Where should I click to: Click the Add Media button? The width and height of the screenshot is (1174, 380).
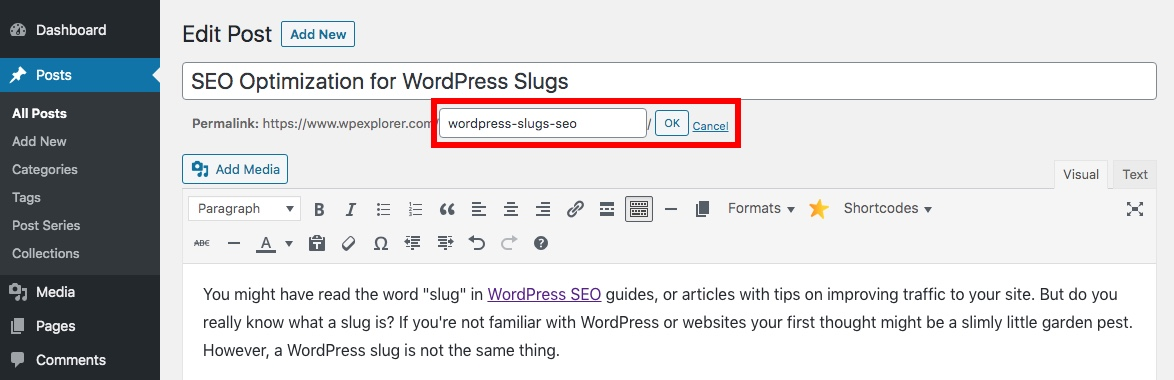pos(235,169)
